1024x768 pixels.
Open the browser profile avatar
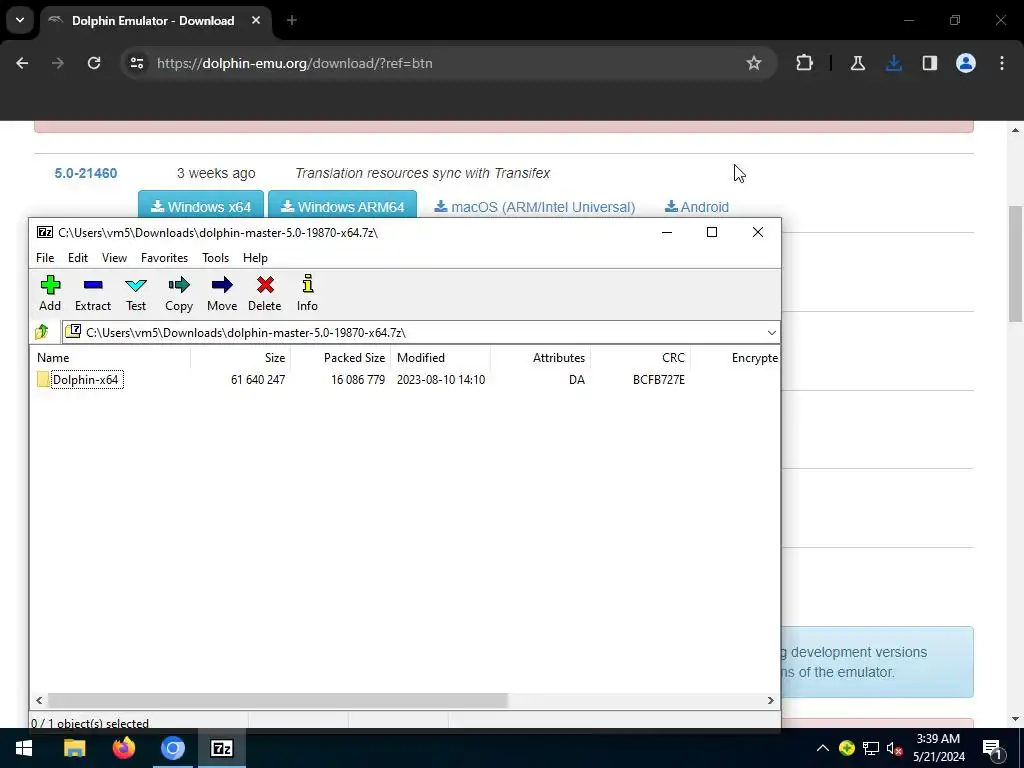pos(966,63)
